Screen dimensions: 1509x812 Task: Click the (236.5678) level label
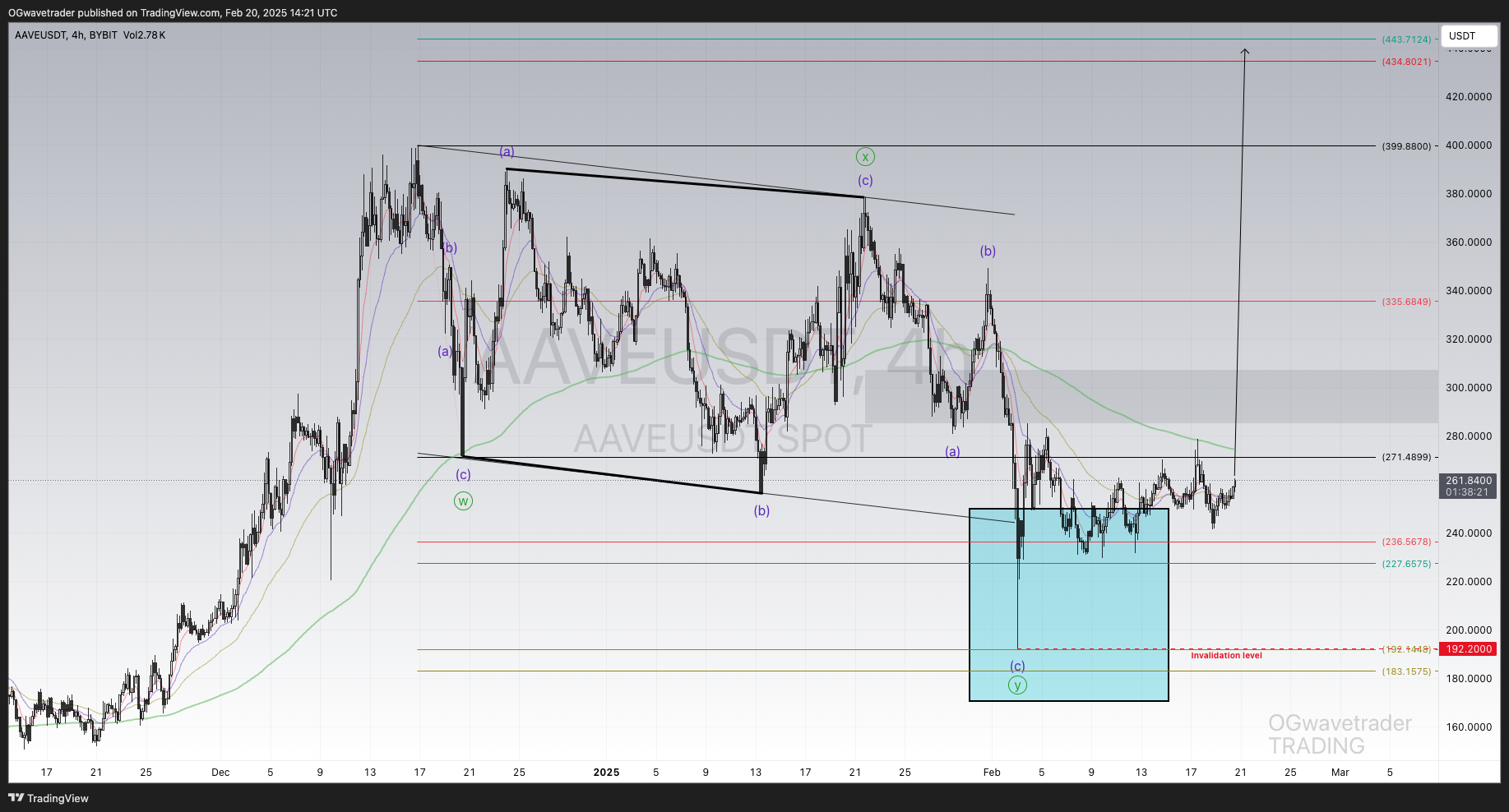1406,542
